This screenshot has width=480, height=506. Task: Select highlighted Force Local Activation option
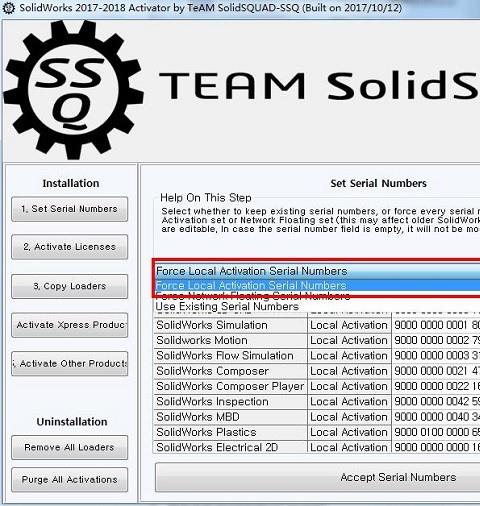[318, 285]
